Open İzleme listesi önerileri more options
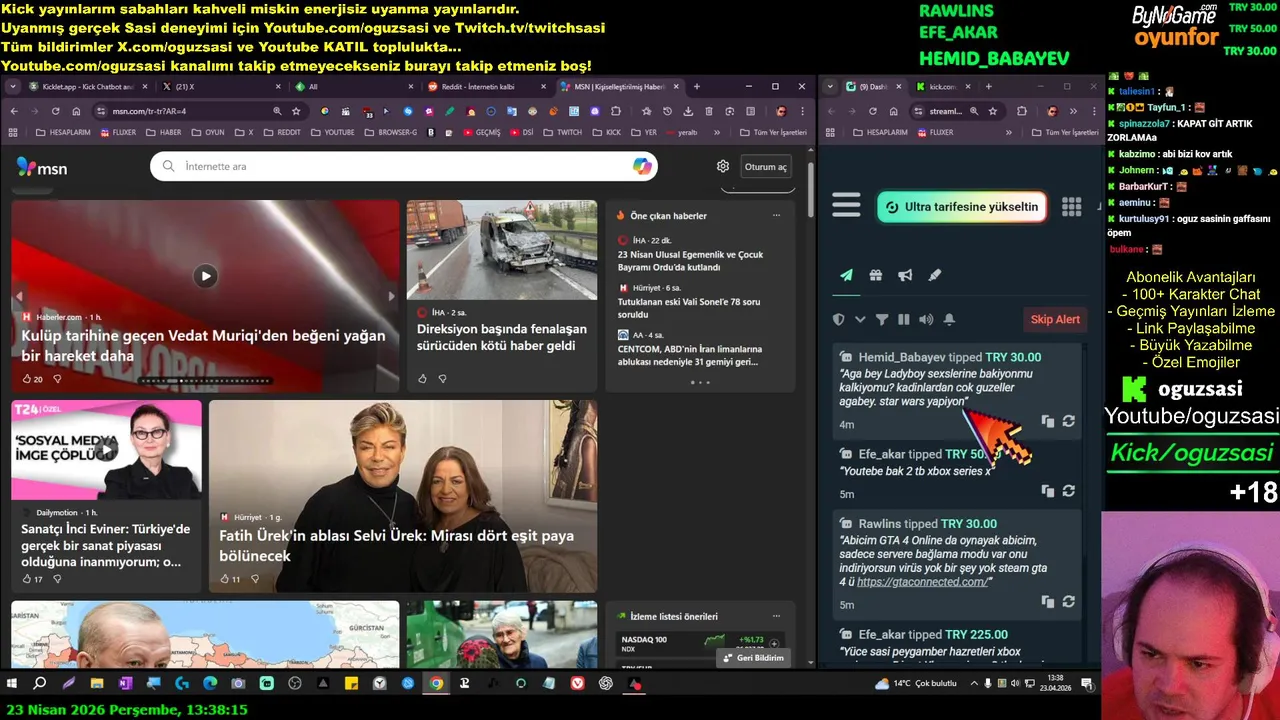The height and width of the screenshot is (720, 1280). tap(776, 616)
